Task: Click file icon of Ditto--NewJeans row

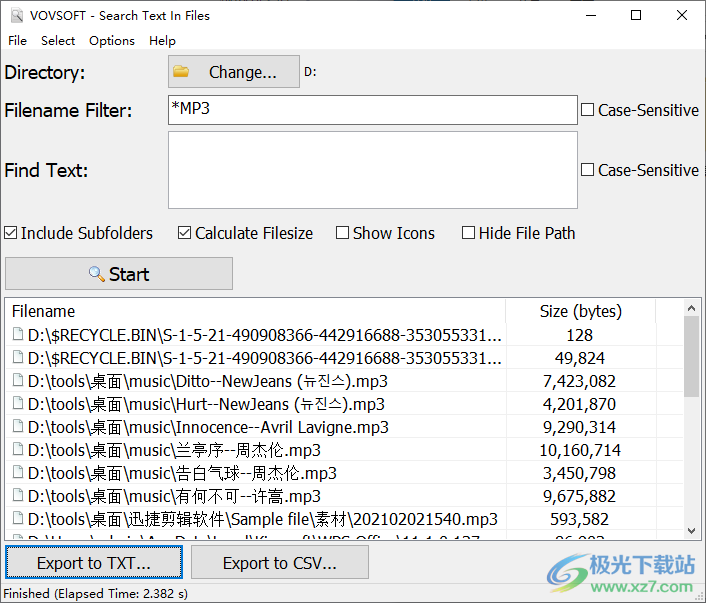Action: [x=18, y=380]
